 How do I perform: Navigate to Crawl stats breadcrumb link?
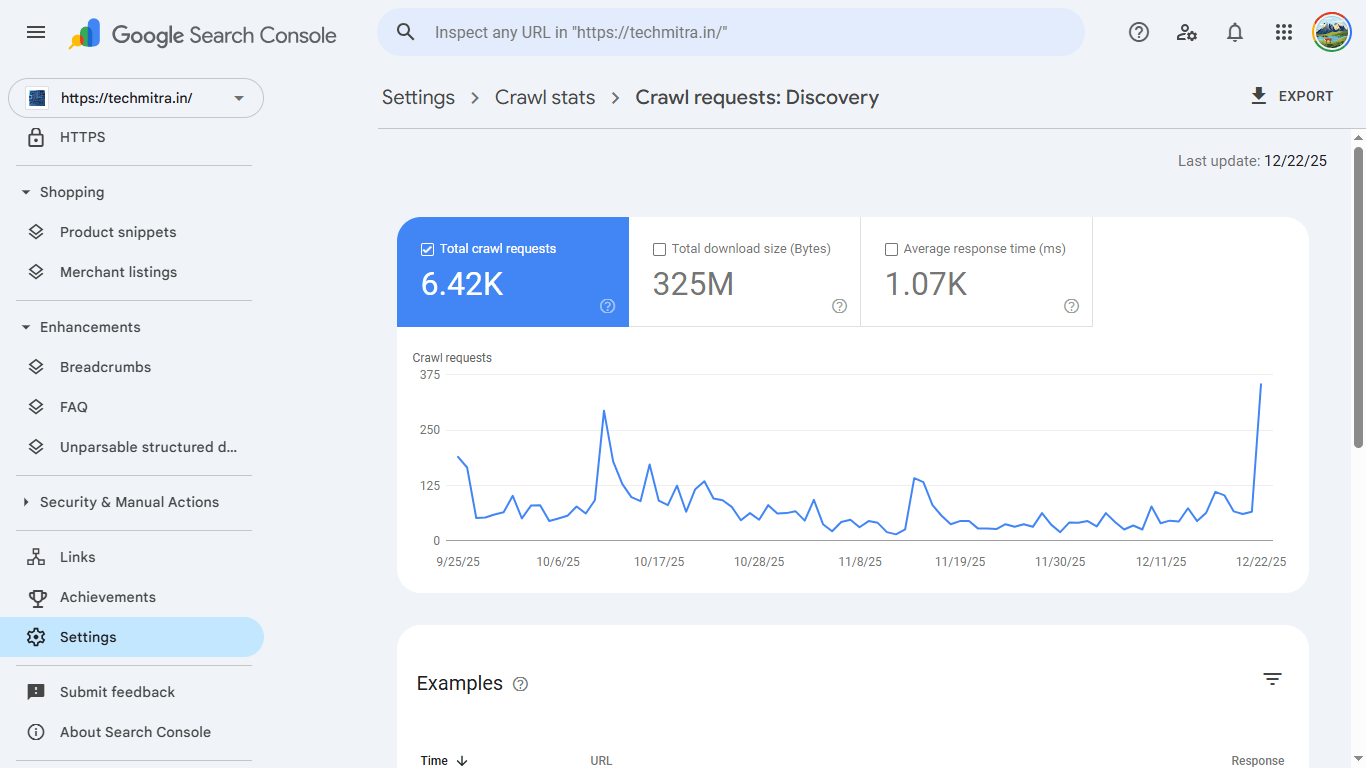pyautogui.click(x=545, y=97)
